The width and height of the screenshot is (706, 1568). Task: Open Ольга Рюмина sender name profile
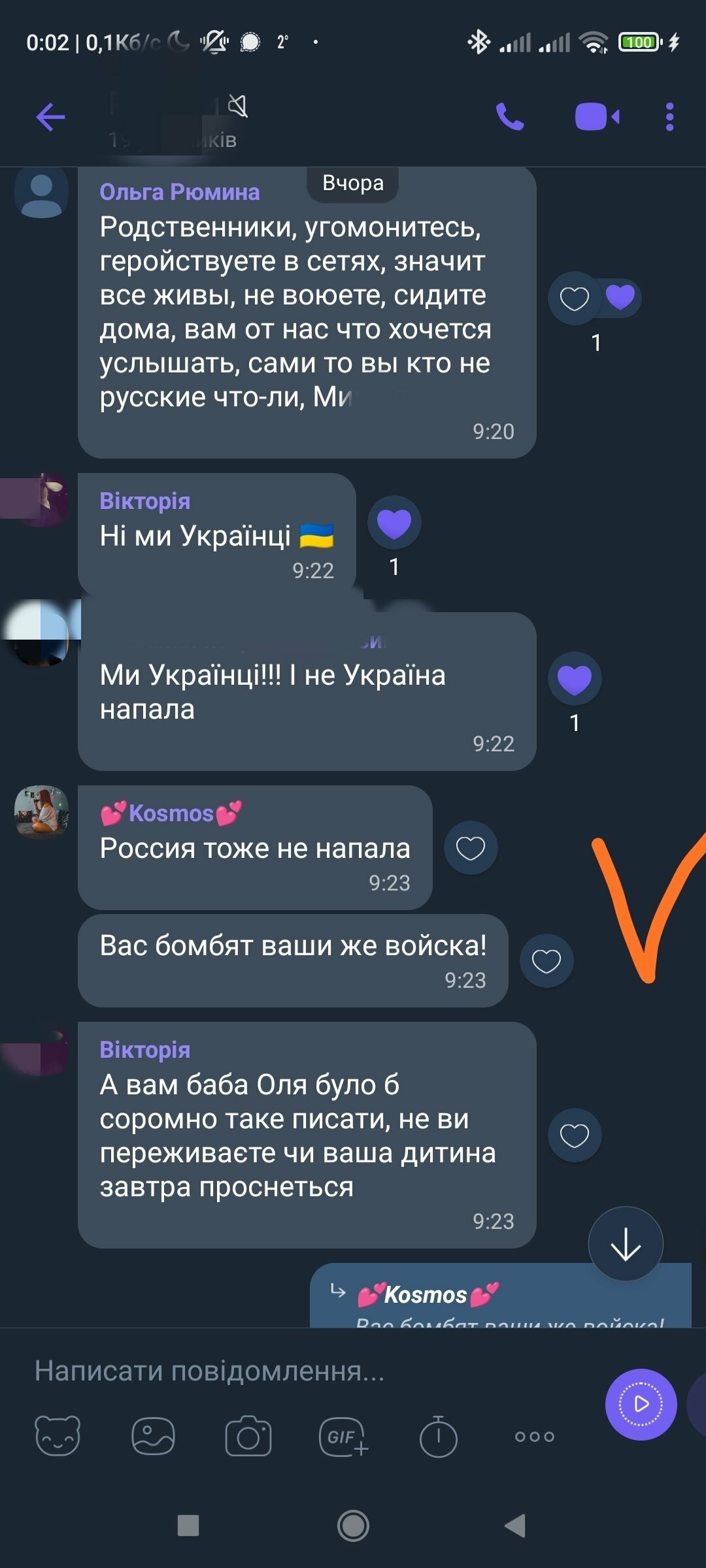point(179,191)
